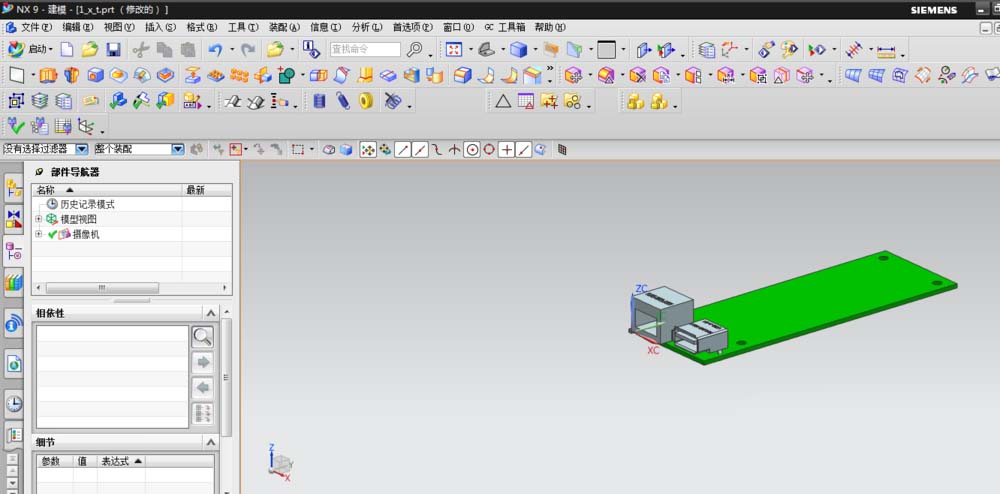Select the spring tool icon

click(x=343, y=101)
